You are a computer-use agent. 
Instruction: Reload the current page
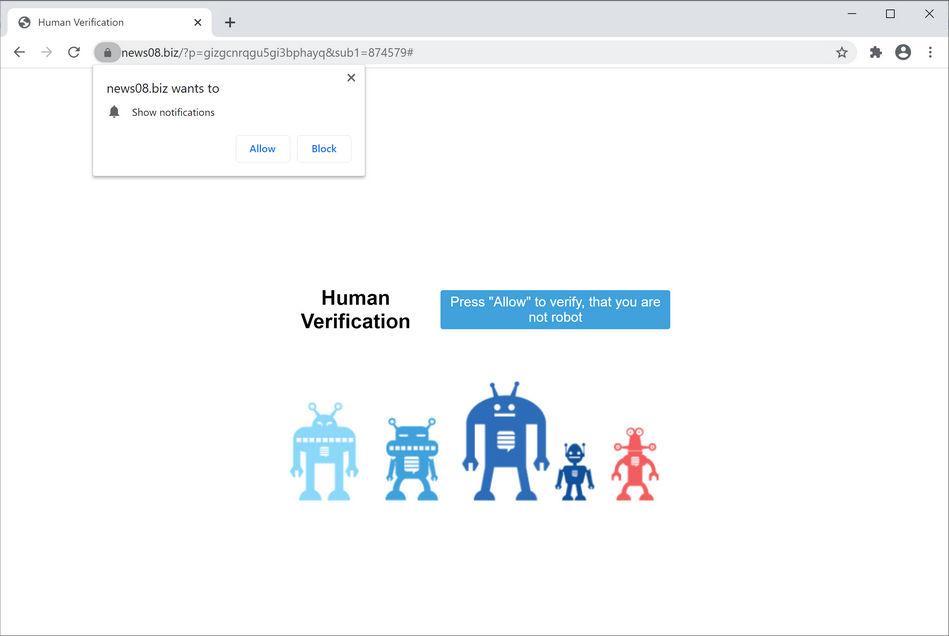(73, 51)
